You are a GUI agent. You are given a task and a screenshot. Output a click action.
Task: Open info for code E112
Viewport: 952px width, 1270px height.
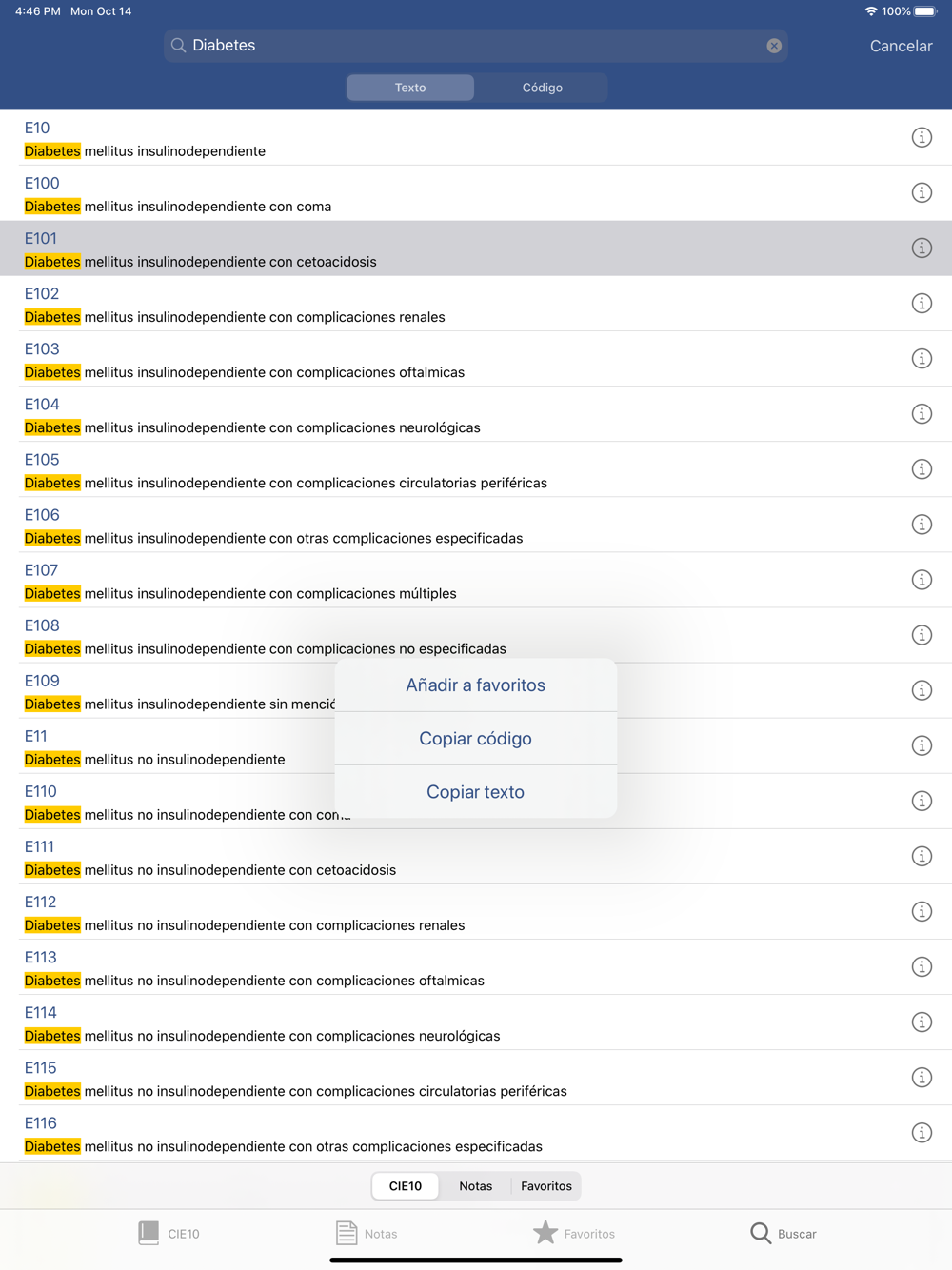pos(922,911)
